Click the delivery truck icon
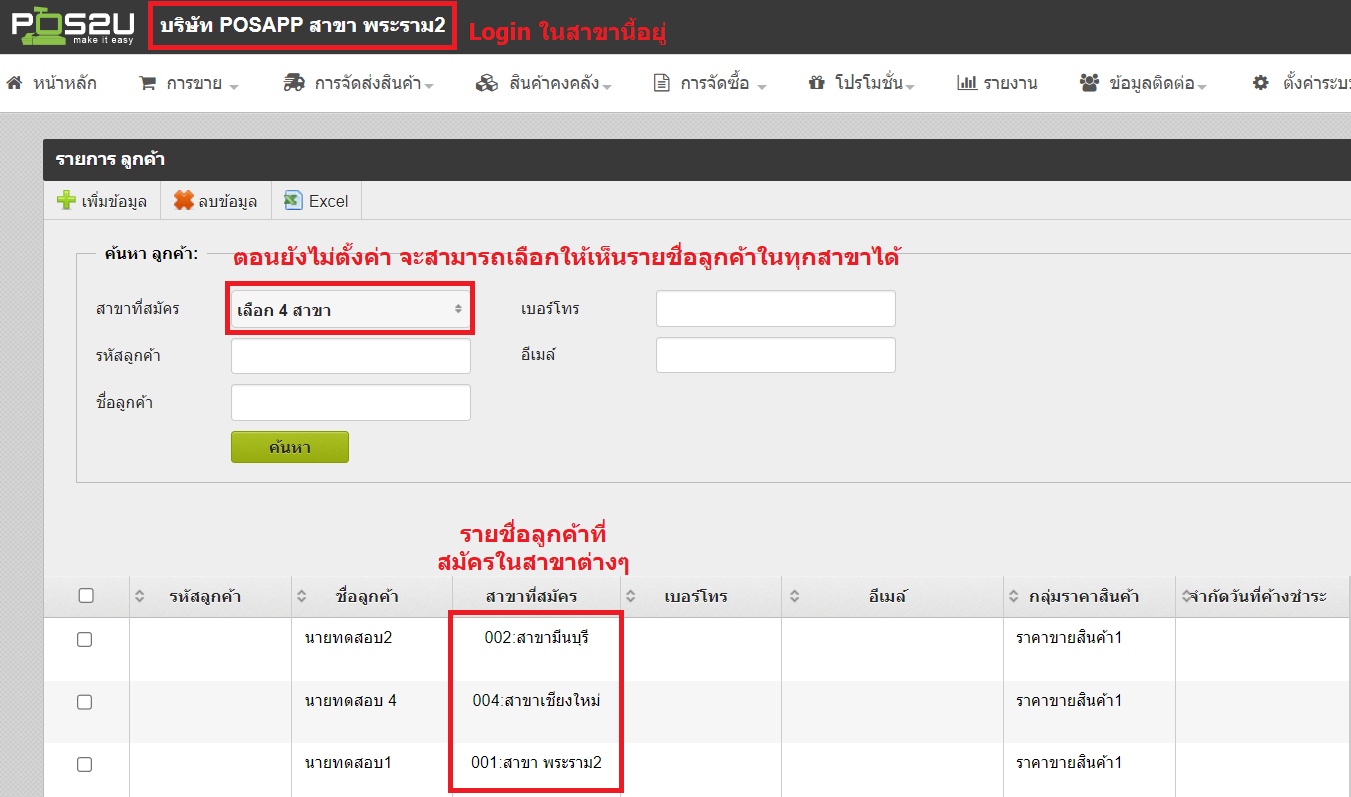1351x797 pixels. (x=294, y=83)
